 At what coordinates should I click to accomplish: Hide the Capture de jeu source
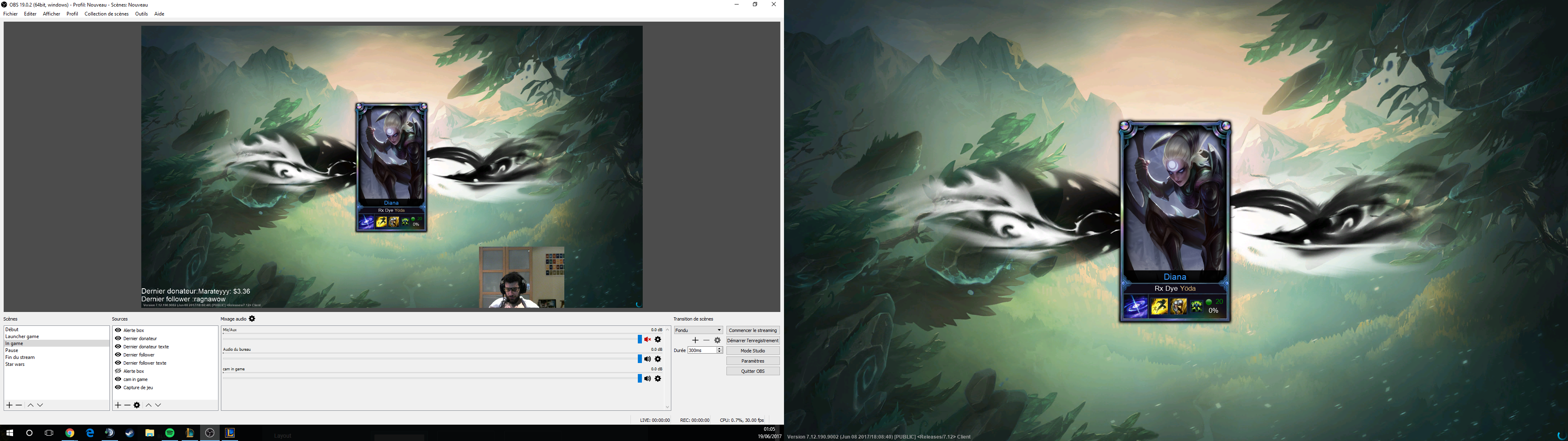click(x=118, y=388)
